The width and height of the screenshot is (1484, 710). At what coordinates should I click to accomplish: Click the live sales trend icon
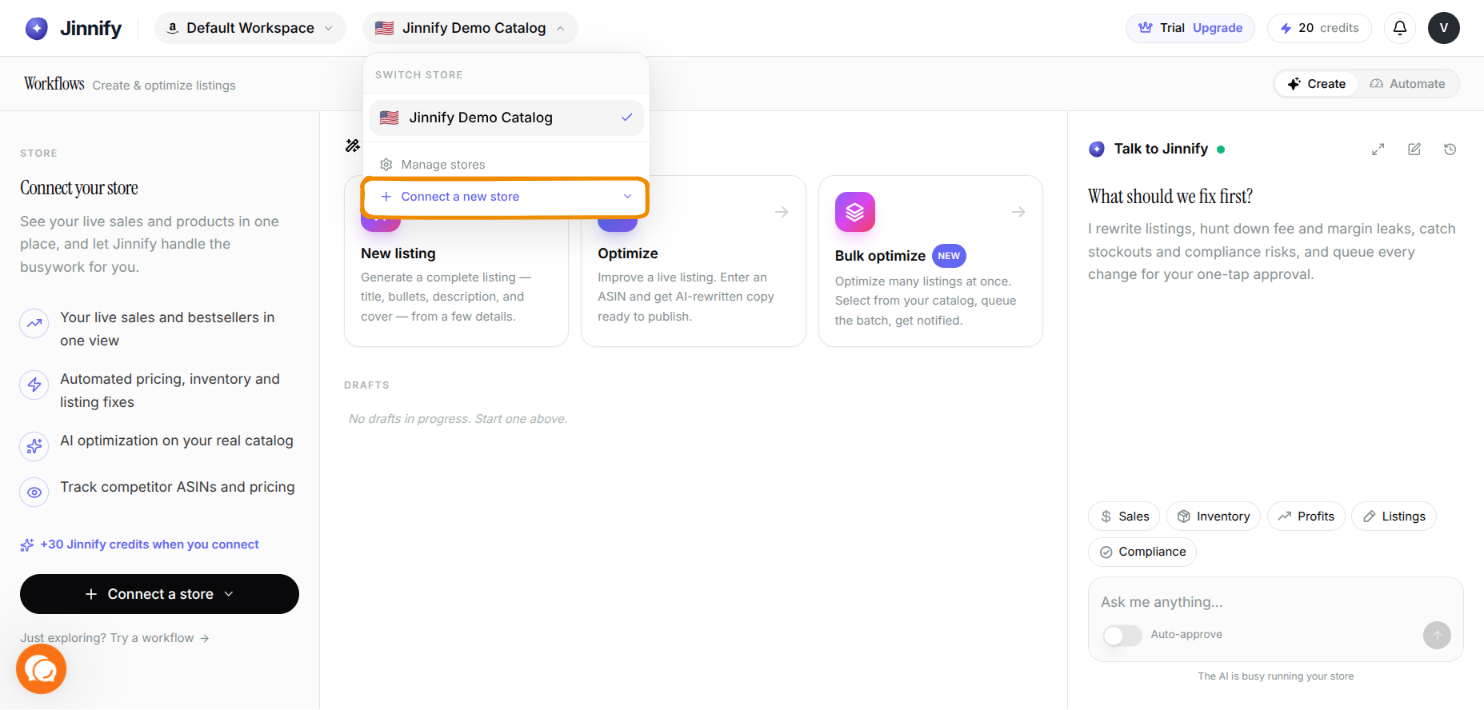[x=35, y=323]
